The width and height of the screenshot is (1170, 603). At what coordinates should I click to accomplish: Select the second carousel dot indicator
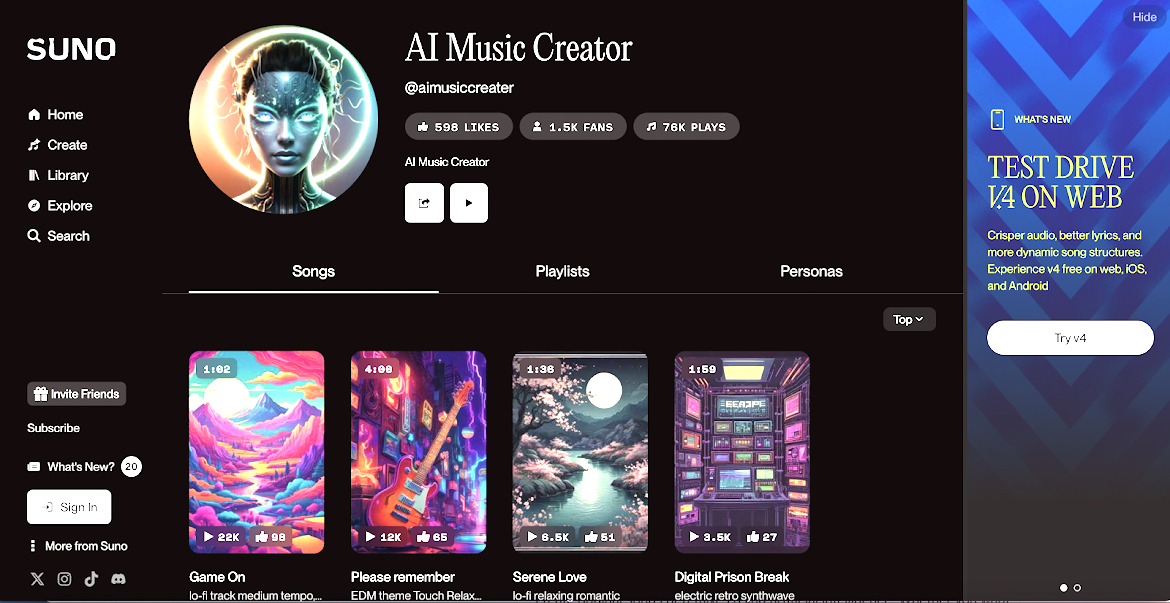click(1077, 588)
